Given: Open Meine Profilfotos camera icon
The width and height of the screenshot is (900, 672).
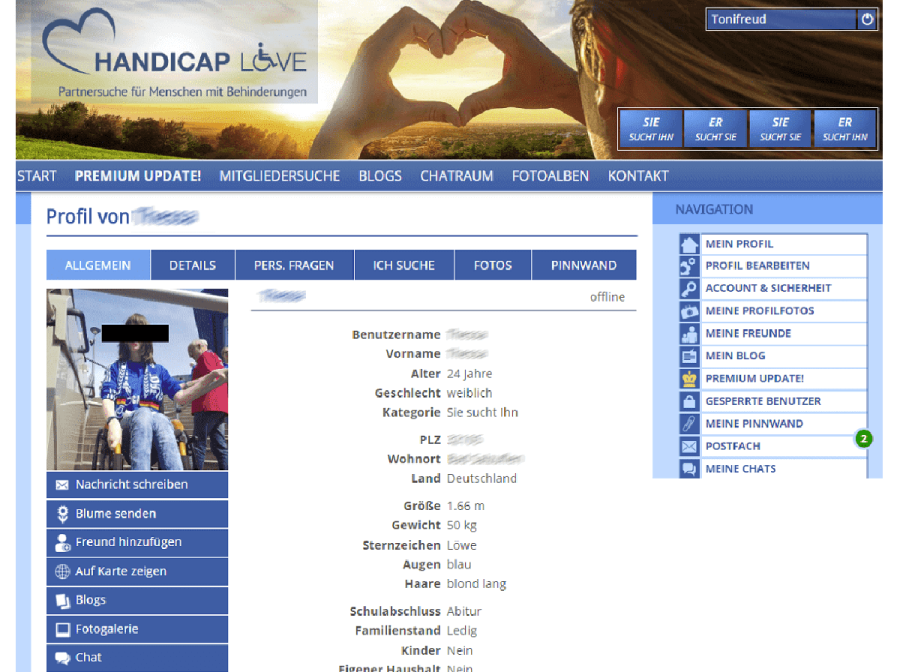Looking at the screenshot, I should point(690,310).
